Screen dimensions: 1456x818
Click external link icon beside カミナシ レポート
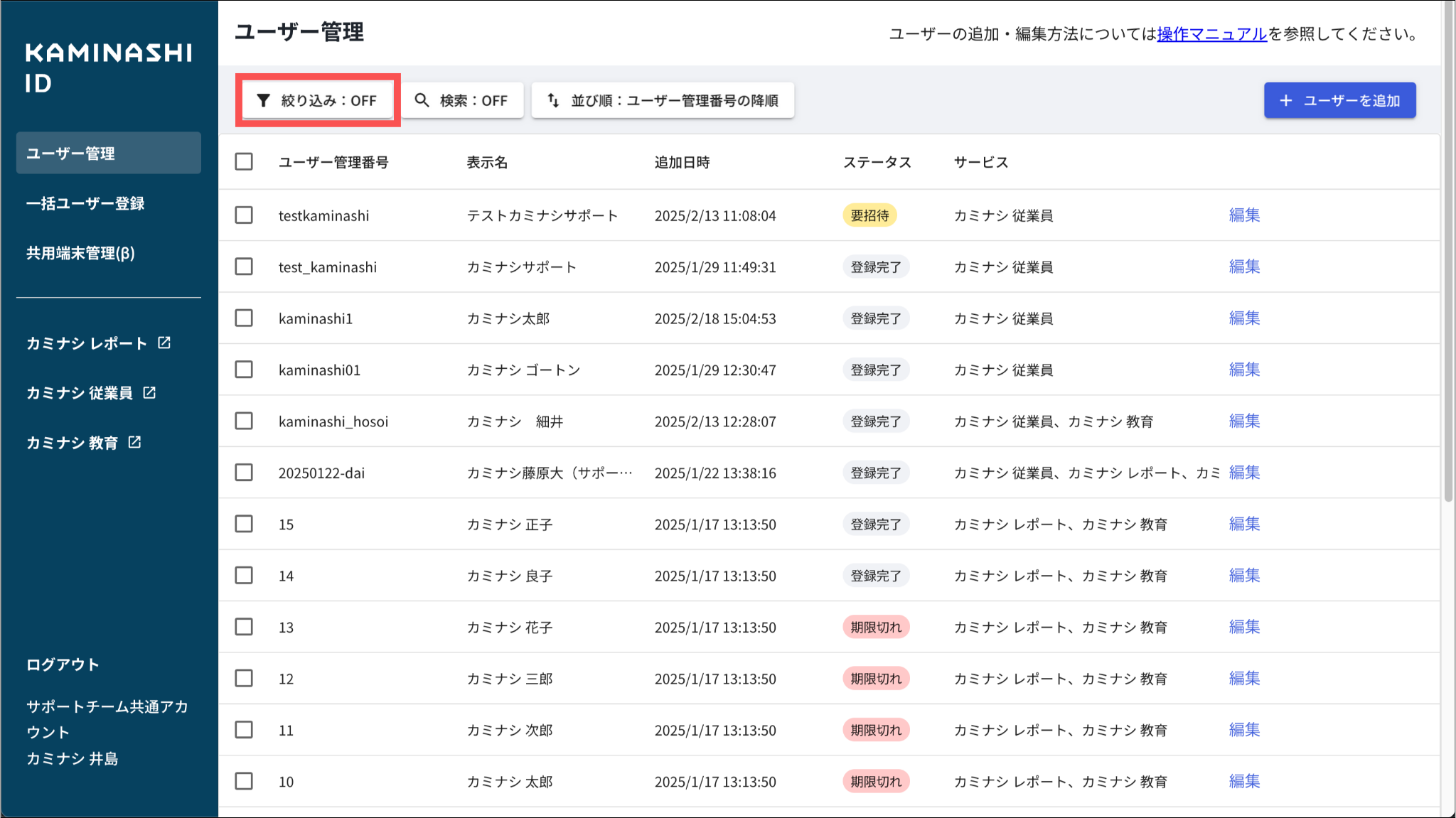click(164, 343)
